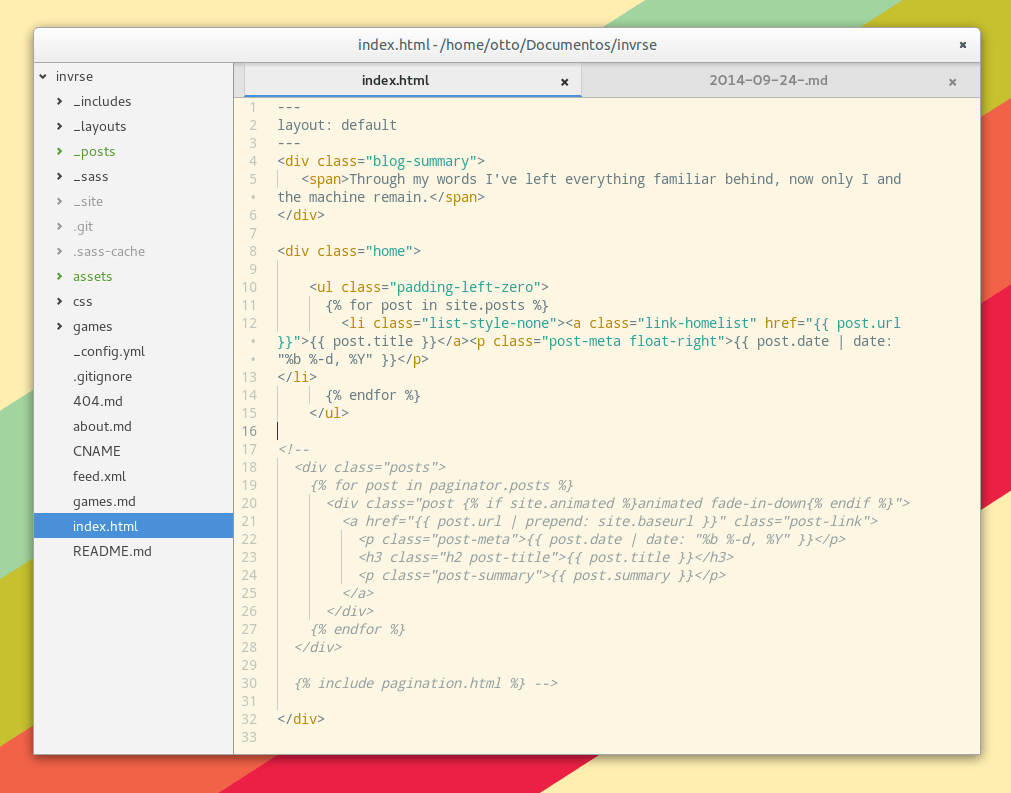
Task: Click the "blog-summary" class string
Action: coord(421,161)
